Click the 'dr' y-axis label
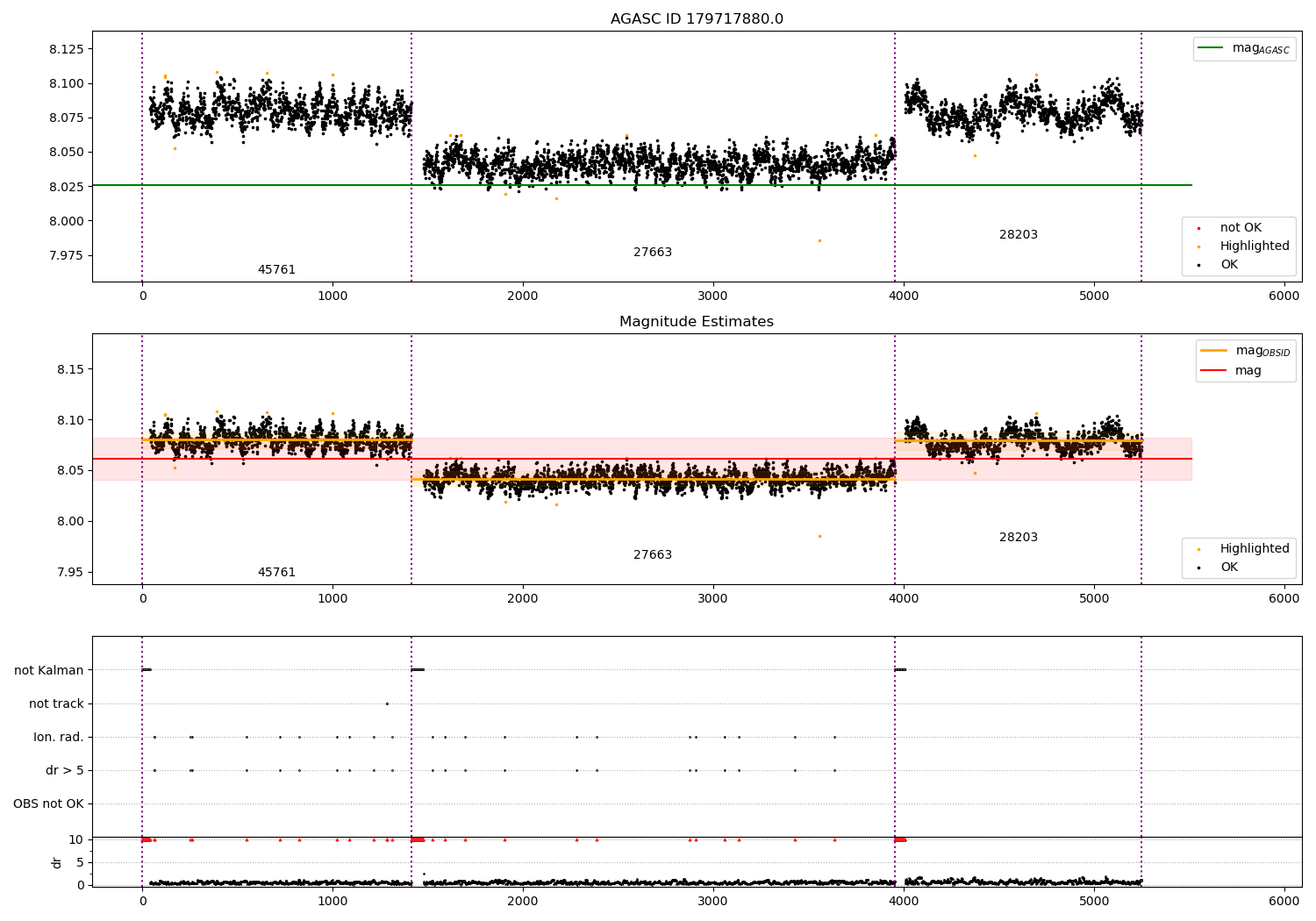This screenshot has height=921, width=1316. (x=57, y=862)
